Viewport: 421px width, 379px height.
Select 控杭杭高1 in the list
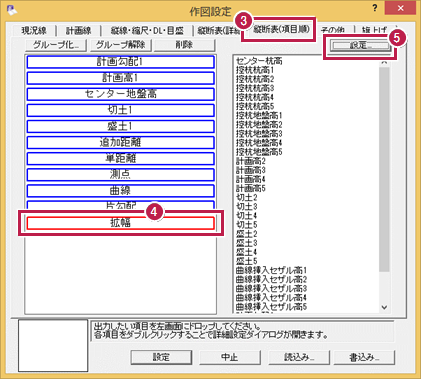(255, 70)
